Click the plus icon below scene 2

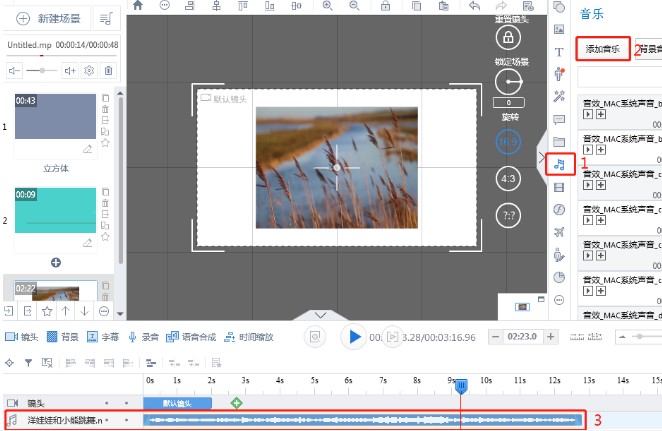56,262
